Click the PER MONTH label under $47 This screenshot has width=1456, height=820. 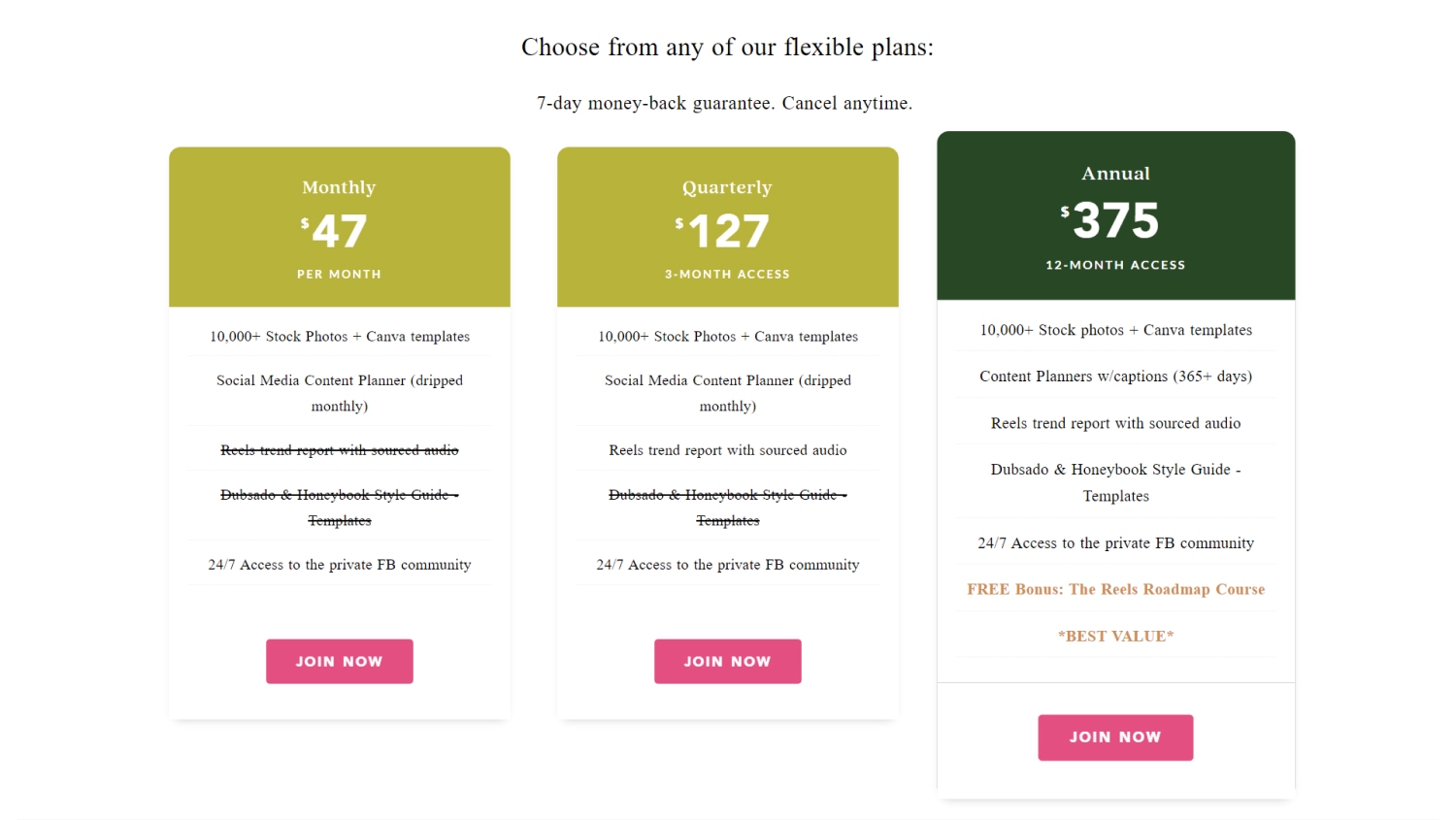tap(339, 275)
